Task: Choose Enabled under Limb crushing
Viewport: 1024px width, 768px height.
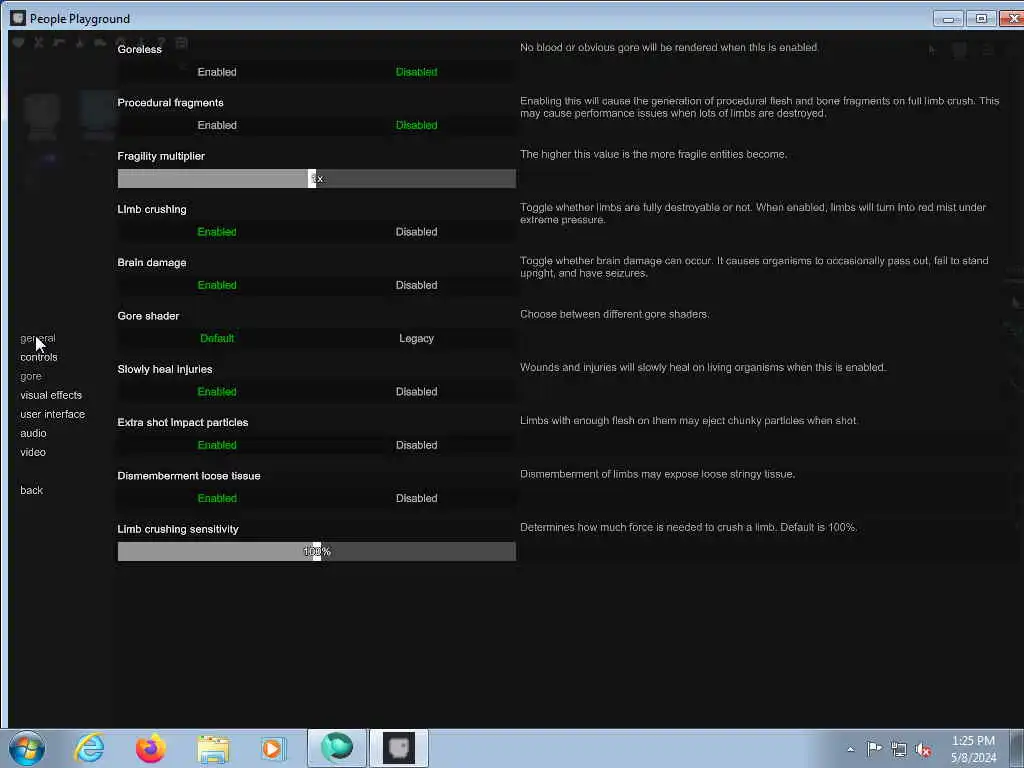Action: [217, 232]
